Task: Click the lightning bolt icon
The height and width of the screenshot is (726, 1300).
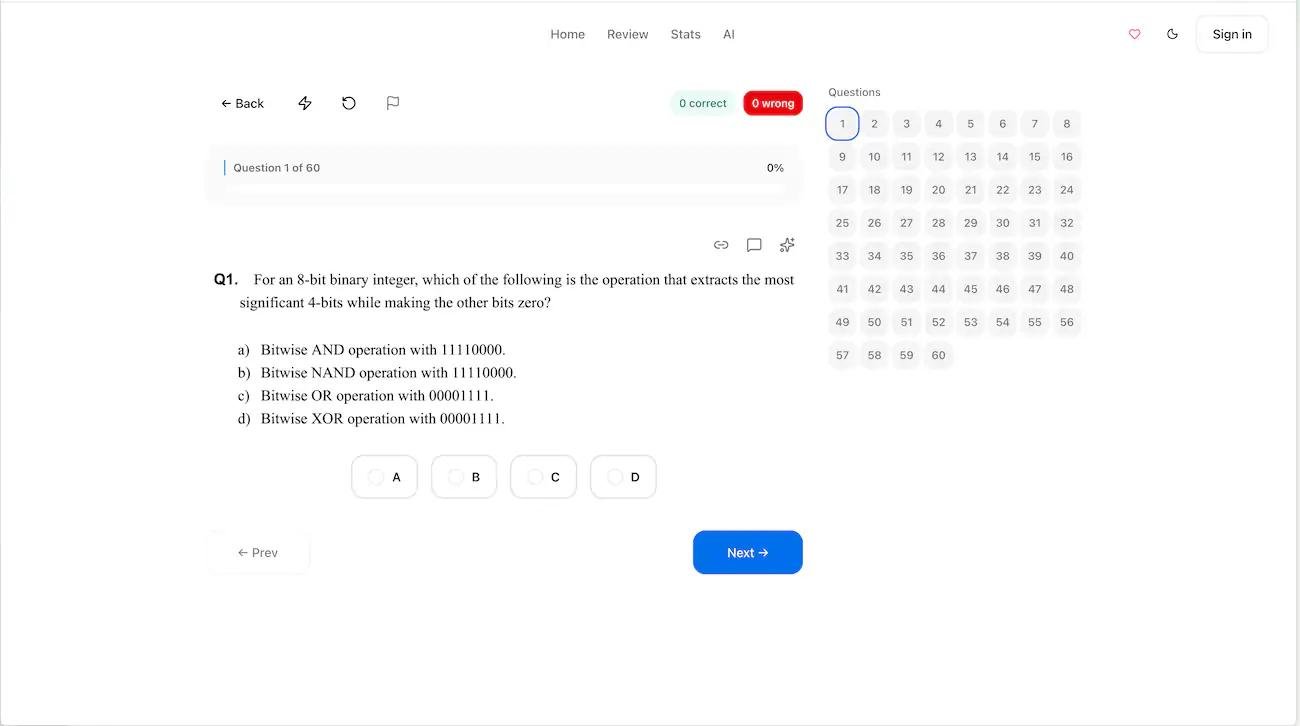Action: [305, 103]
